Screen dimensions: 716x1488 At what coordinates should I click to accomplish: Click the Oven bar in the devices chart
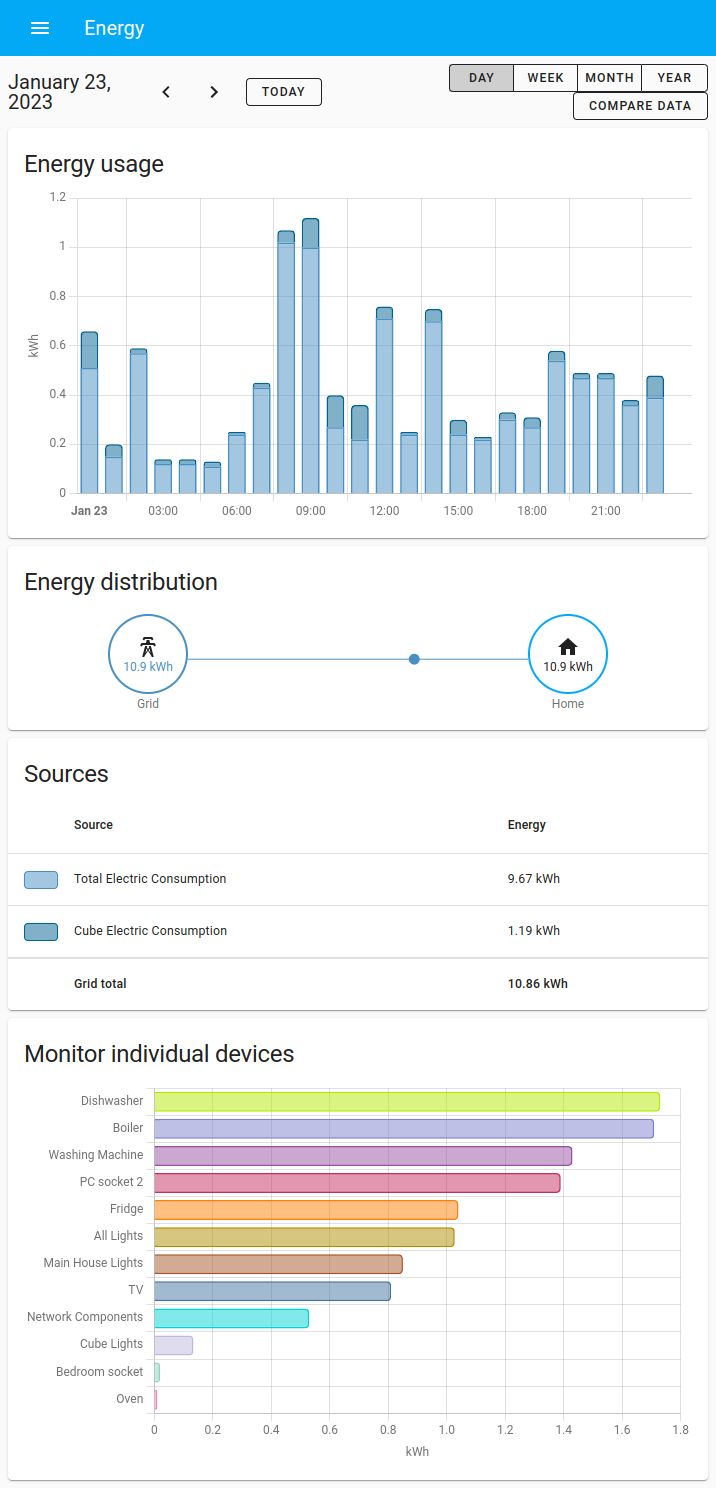tap(156, 1398)
